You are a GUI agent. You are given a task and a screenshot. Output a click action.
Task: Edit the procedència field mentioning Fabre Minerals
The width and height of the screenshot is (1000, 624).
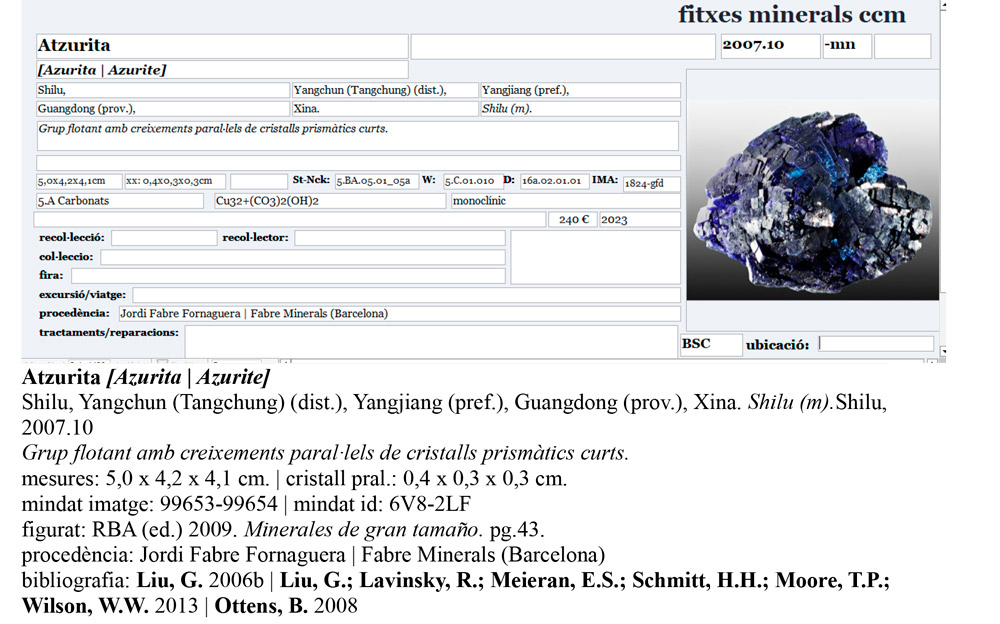(400, 313)
